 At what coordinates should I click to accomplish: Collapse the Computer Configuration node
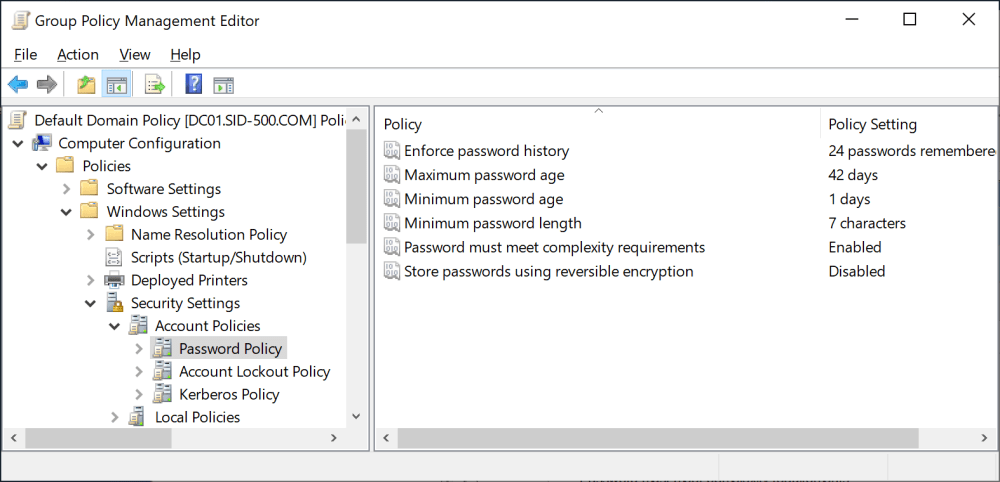click(x=18, y=143)
